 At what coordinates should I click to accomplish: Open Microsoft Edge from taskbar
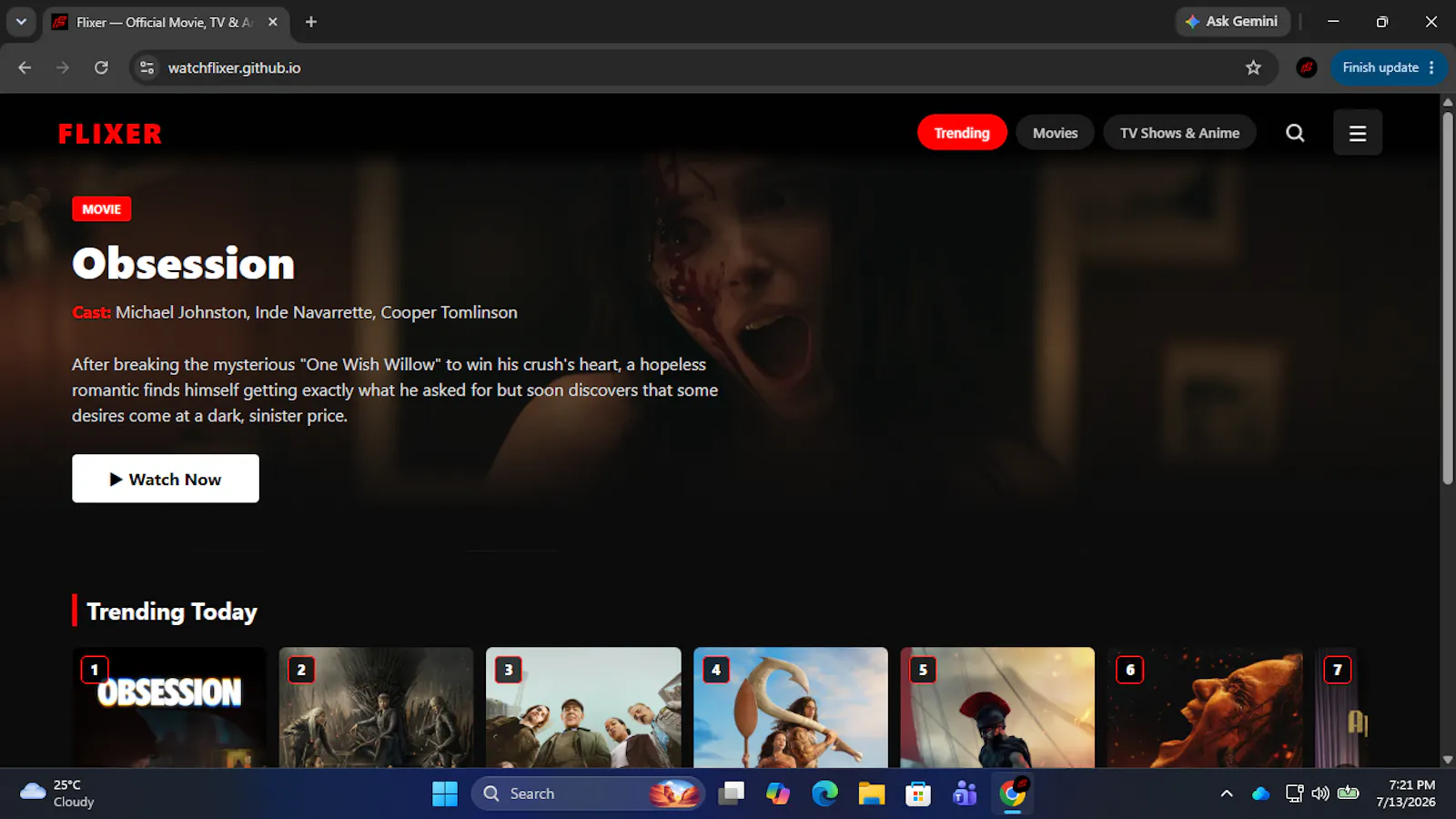click(825, 794)
